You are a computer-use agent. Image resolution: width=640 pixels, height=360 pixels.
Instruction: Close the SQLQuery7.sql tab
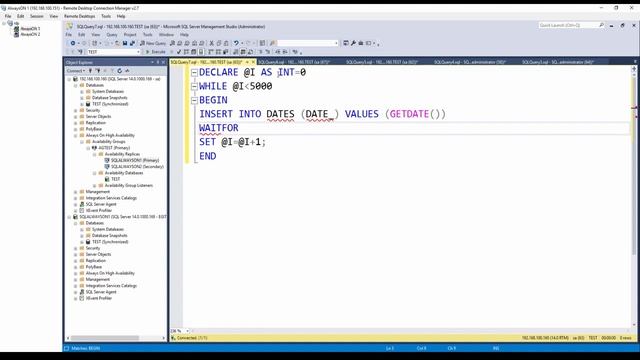(253, 62)
